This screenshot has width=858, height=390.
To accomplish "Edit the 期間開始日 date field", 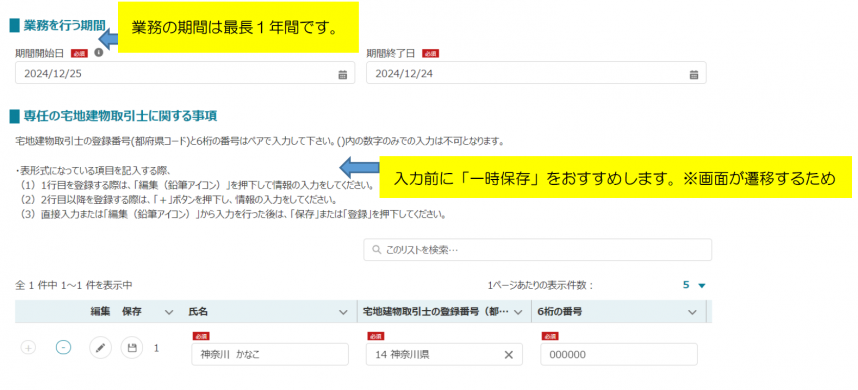I will point(185,73).
